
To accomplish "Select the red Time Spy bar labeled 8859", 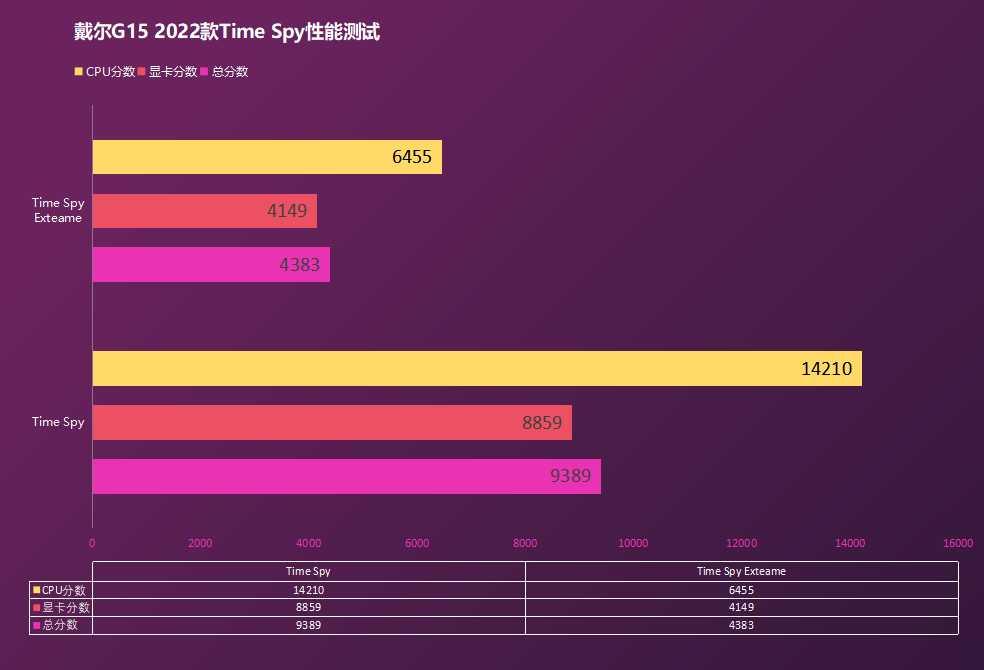I will (x=331, y=422).
